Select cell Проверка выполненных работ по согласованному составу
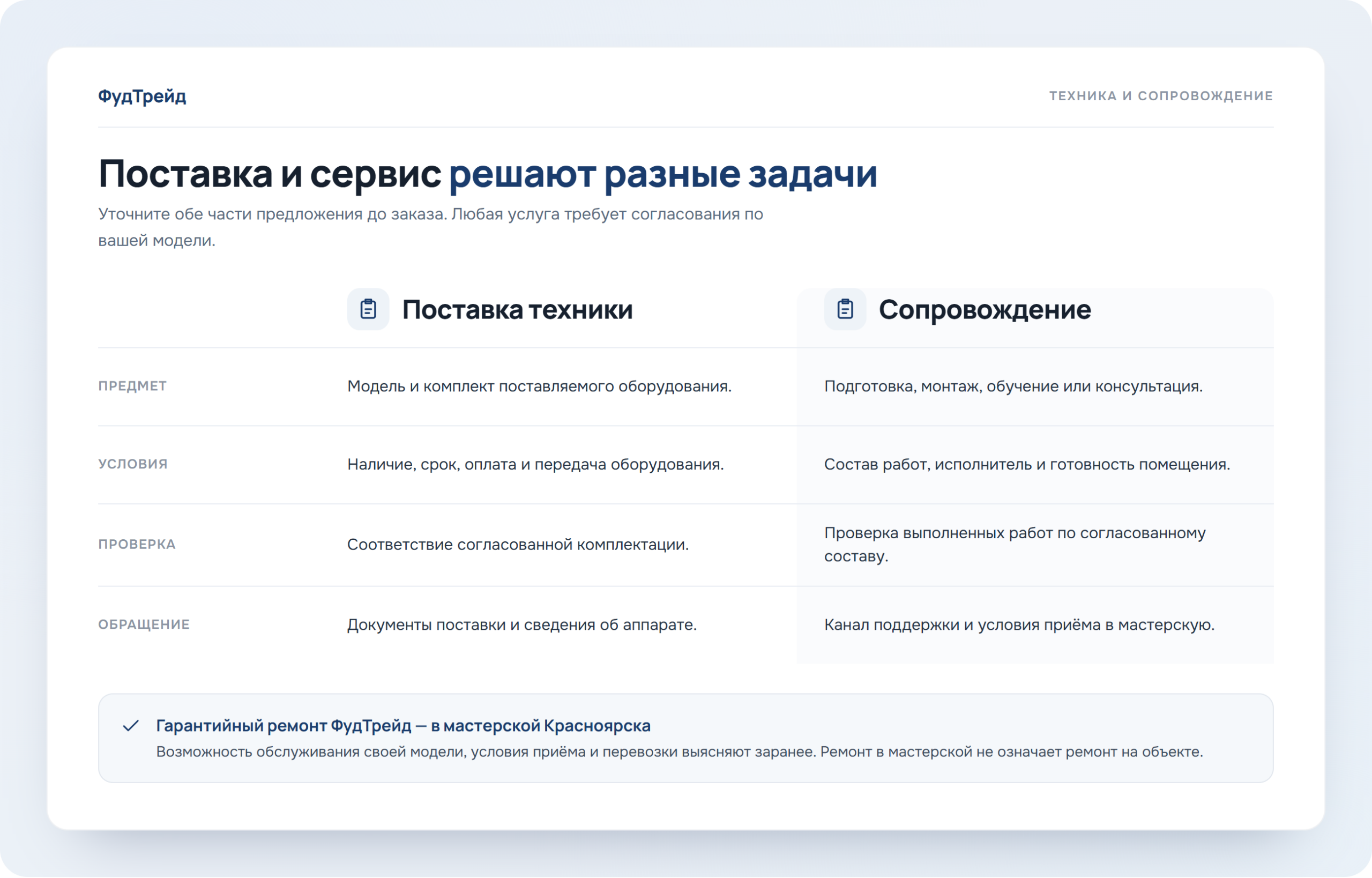This screenshot has width=1372, height=878. point(1015,545)
